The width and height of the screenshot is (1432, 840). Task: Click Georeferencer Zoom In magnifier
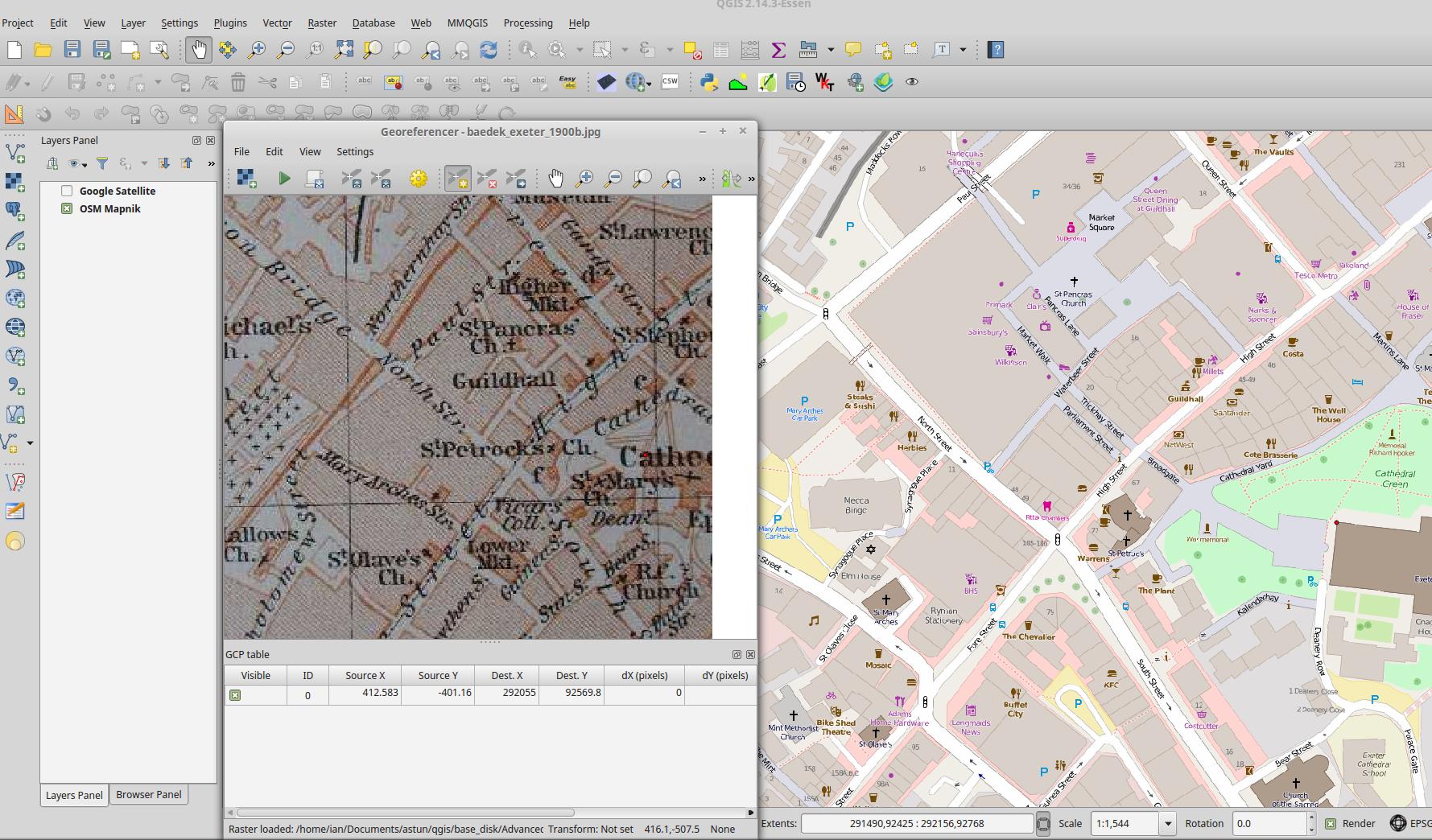(x=584, y=179)
